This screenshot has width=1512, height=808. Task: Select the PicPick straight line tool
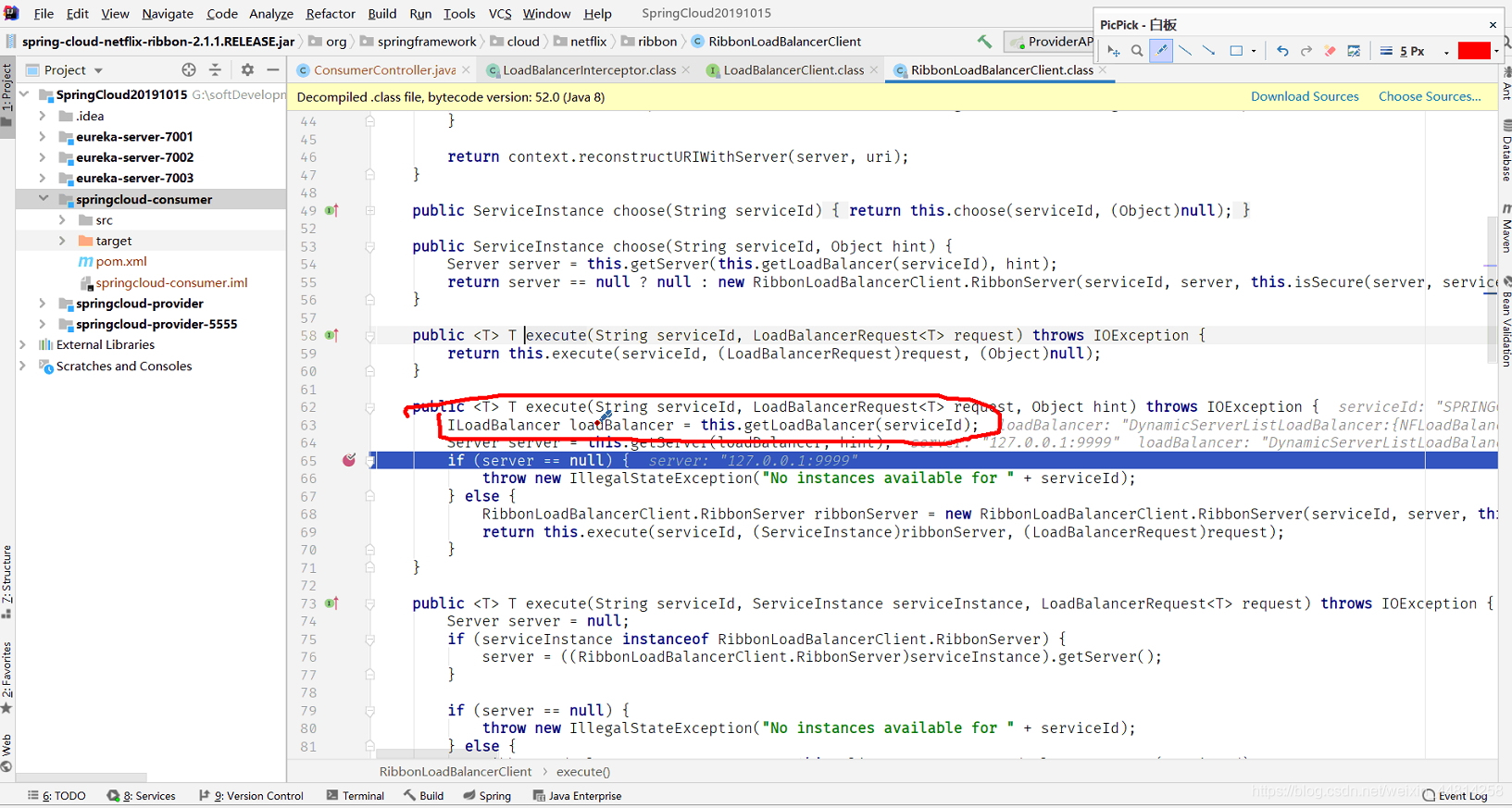click(x=1185, y=51)
